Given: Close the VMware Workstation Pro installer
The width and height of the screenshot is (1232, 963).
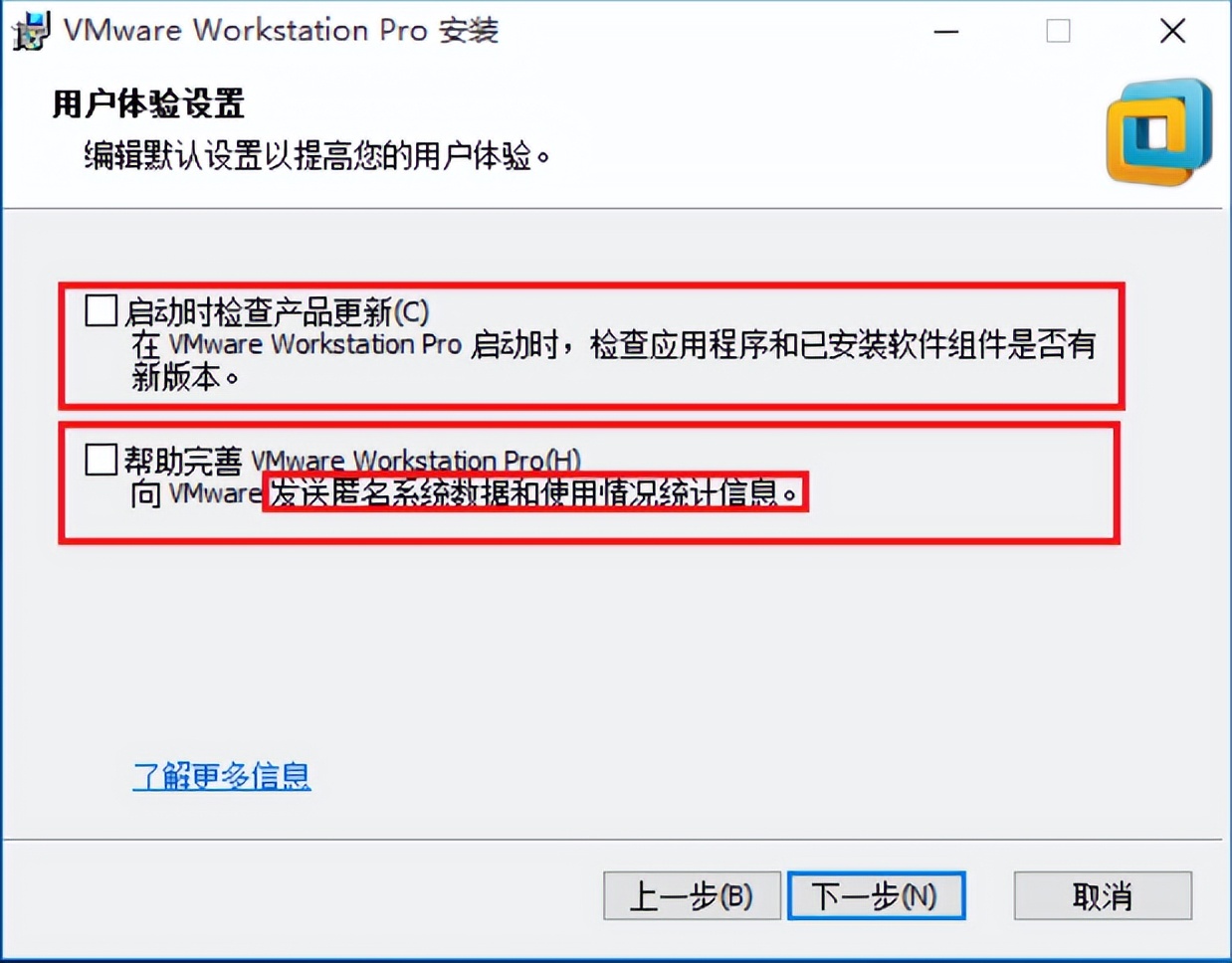Looking at the screenshot, I should point(1172,31).
